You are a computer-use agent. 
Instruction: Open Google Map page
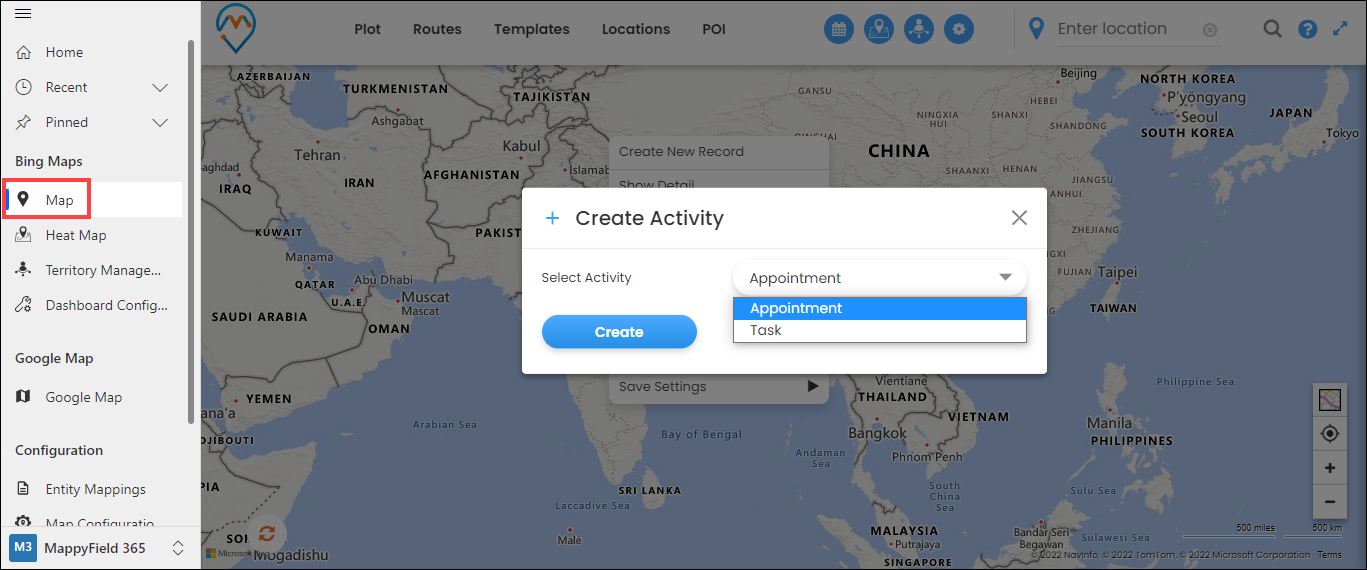coord(83,397)
